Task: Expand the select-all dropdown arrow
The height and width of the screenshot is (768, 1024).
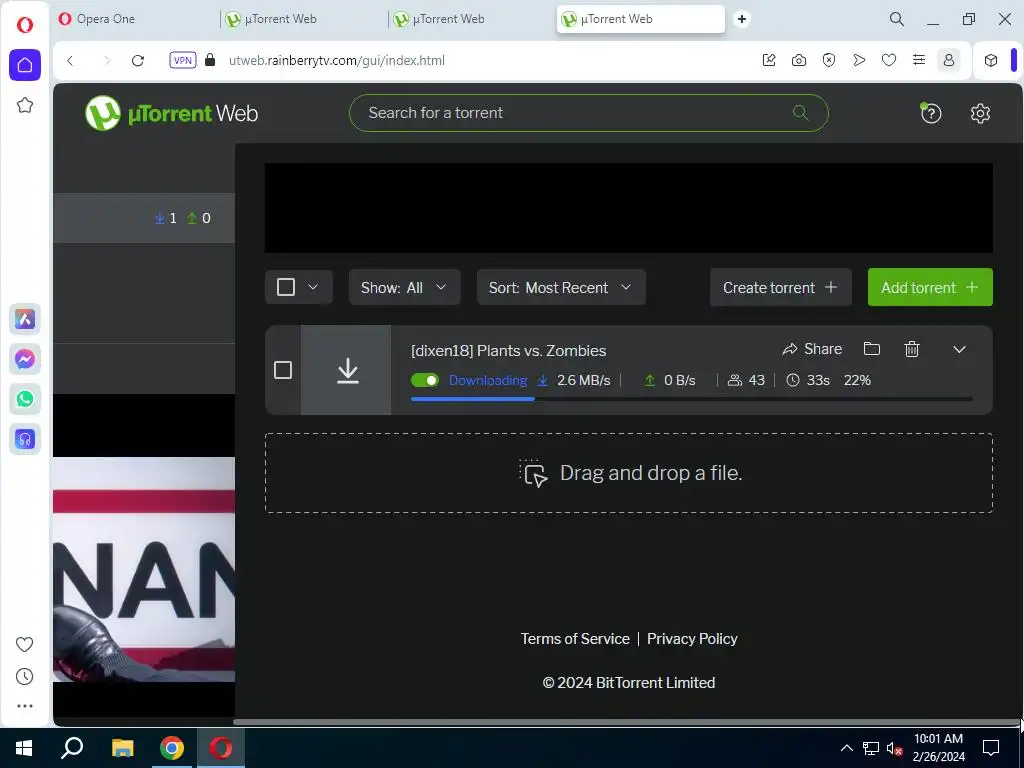Action: (313, 287)
